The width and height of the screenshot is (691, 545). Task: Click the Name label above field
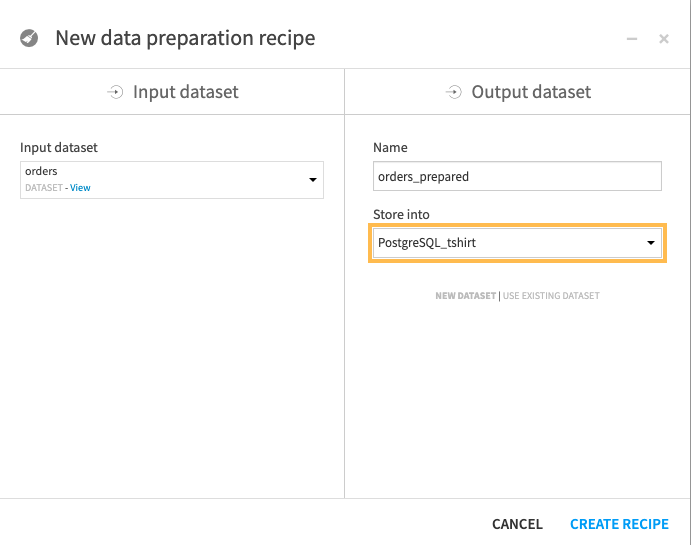[390, 147]
